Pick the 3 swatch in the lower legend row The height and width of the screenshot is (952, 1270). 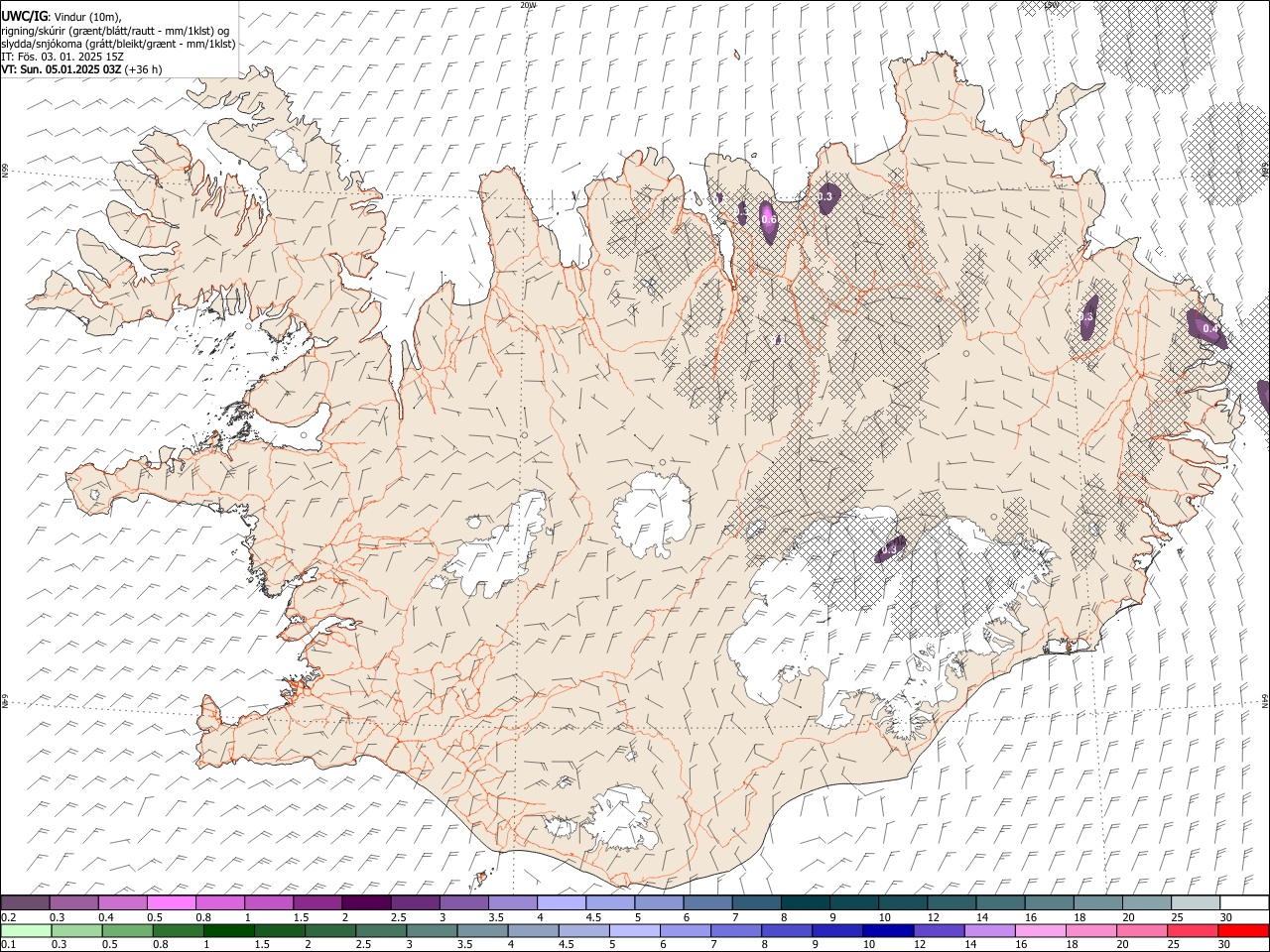(432, 930)
